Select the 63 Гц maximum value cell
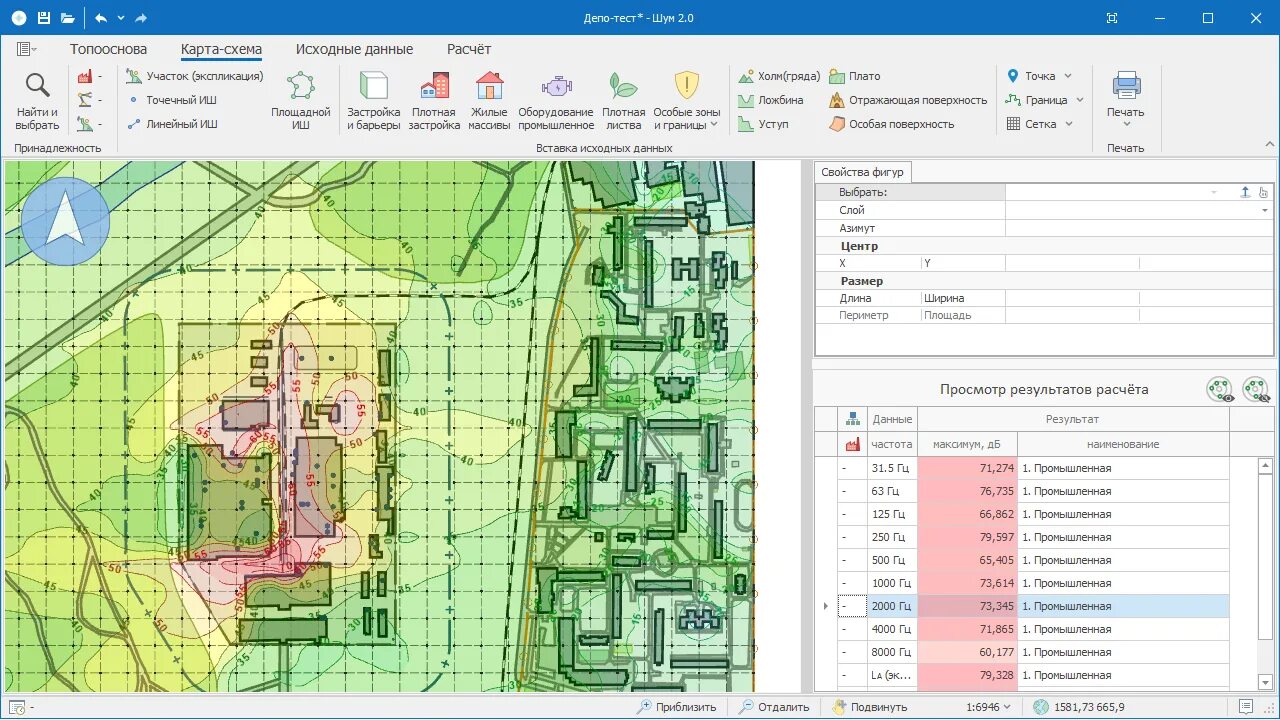 click(x=967, y=491)
